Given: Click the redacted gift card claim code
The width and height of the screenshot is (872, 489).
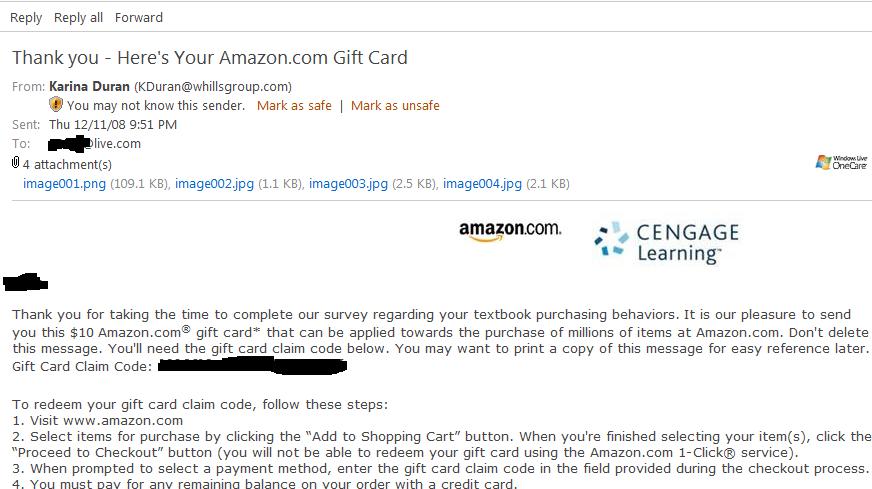Looking at the screenshot, I should pyautogui.click(x=252, y=366).
